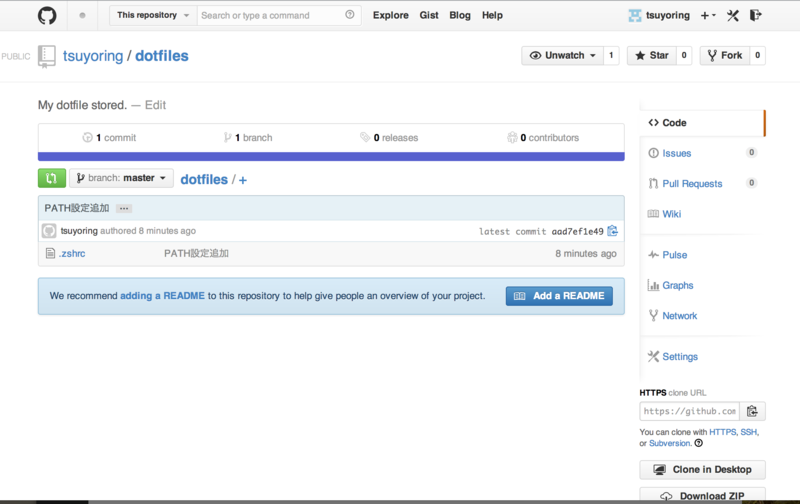Click green compare and review button

pos(52,178)
